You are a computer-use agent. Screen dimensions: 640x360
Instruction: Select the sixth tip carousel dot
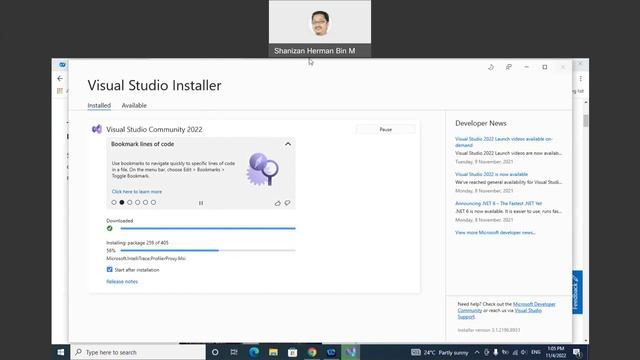[x=153, y=202]
